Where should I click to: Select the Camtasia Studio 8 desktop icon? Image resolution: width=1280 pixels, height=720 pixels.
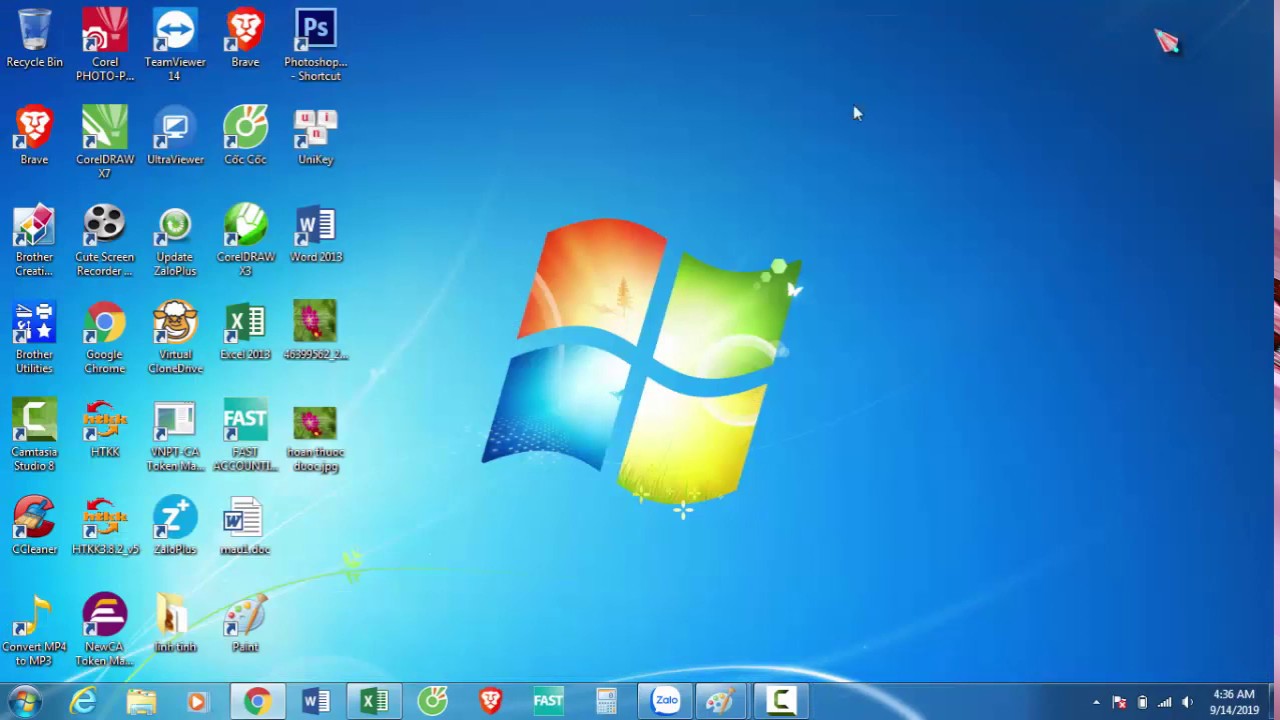click(34, 435)
